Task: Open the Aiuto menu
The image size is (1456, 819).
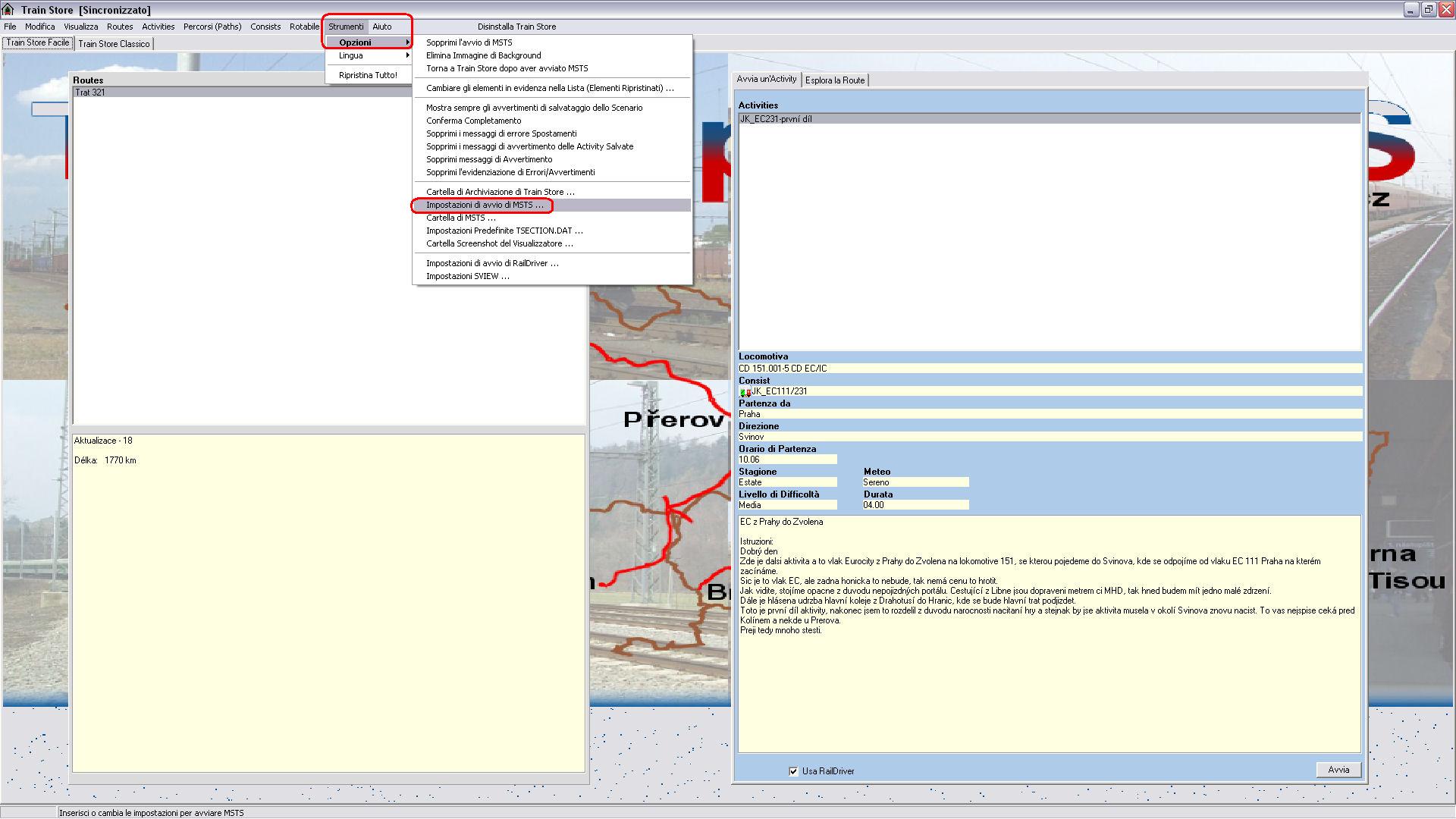Action: pyautogui.click(x=382, y=27)
